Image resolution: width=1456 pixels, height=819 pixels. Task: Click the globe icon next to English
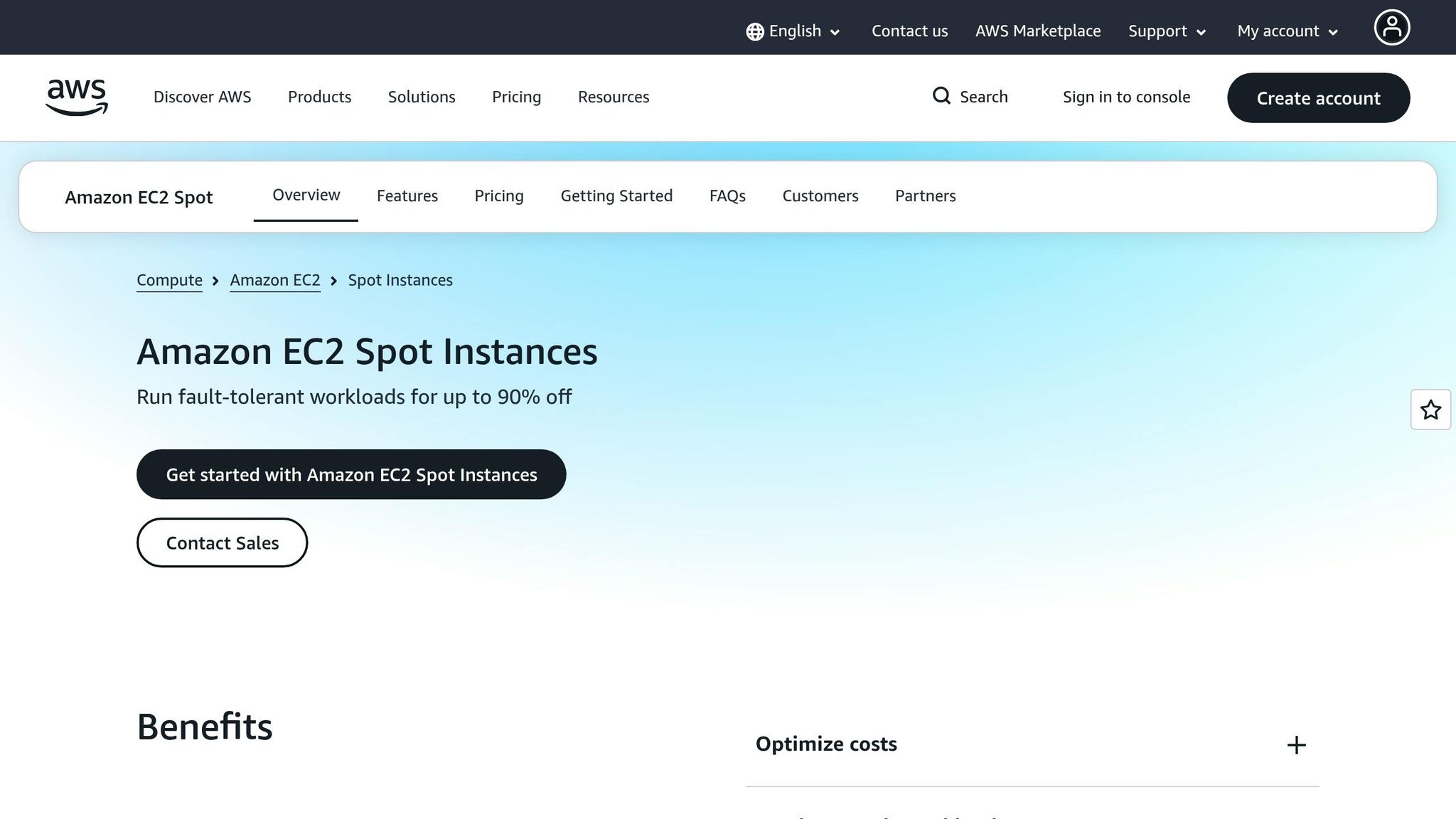click(755, 31)
